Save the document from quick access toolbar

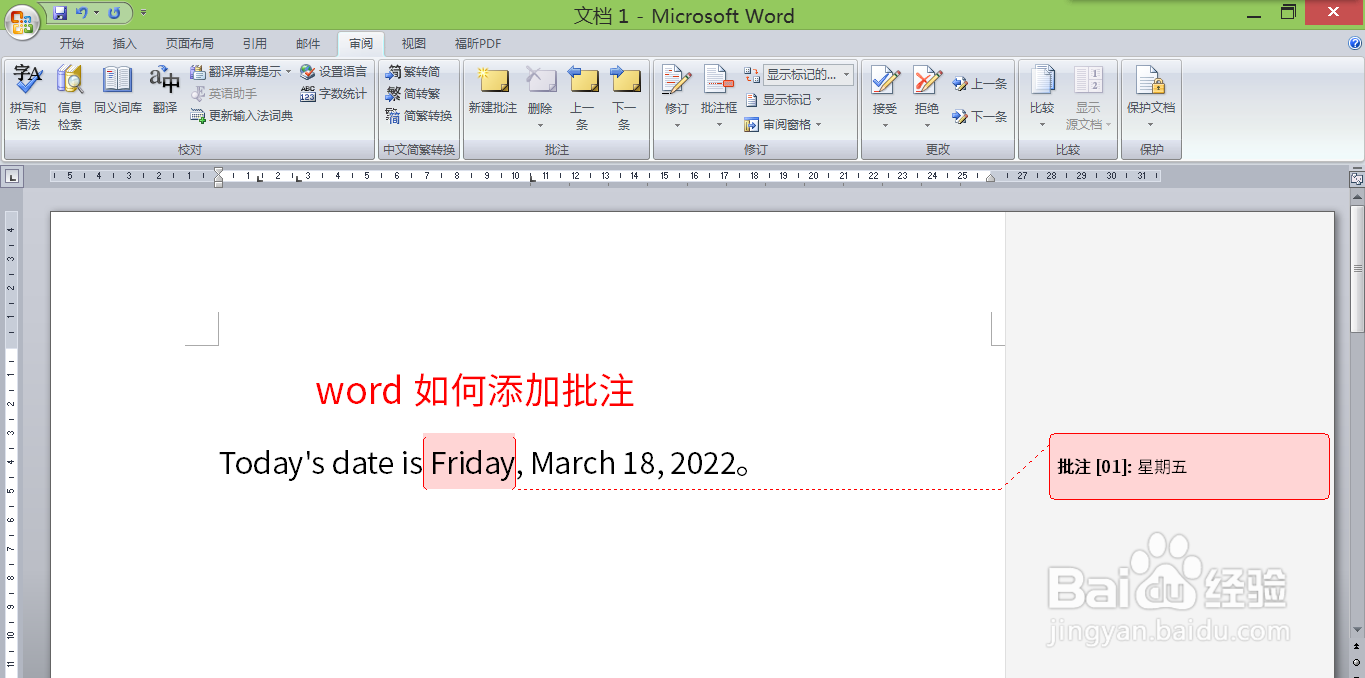[x=60, y=13]
